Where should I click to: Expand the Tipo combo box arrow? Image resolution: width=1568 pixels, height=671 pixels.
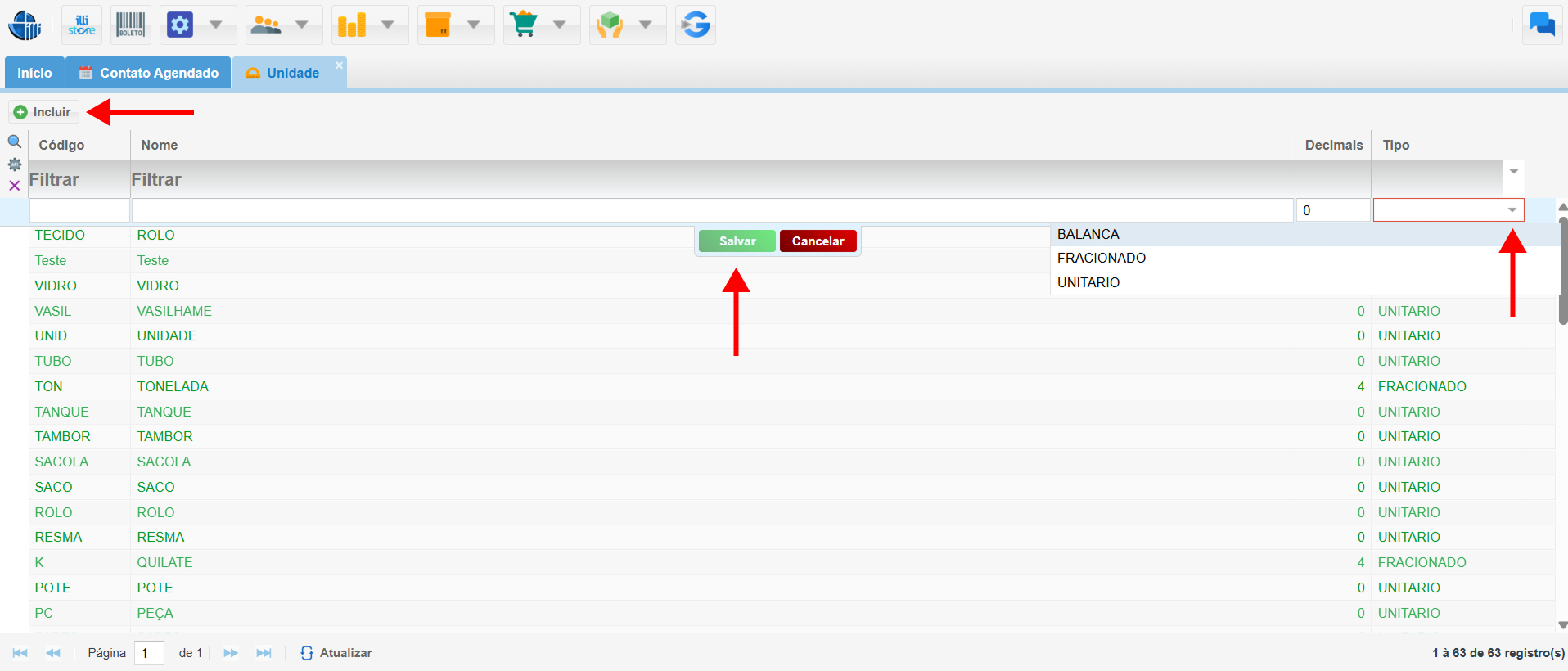[x=1512, y=210]
